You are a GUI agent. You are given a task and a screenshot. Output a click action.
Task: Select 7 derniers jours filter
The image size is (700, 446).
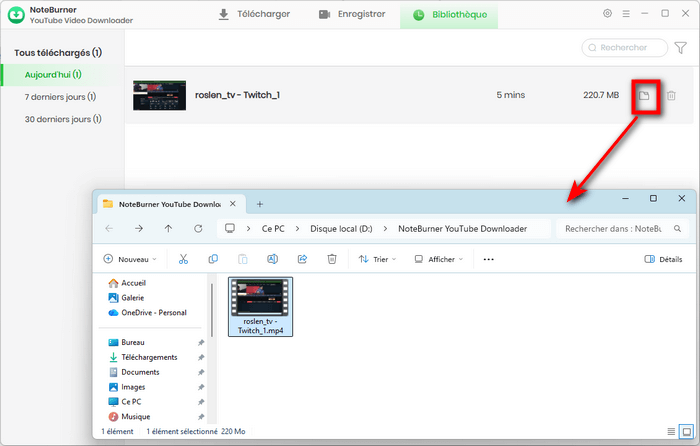[60, 97]
